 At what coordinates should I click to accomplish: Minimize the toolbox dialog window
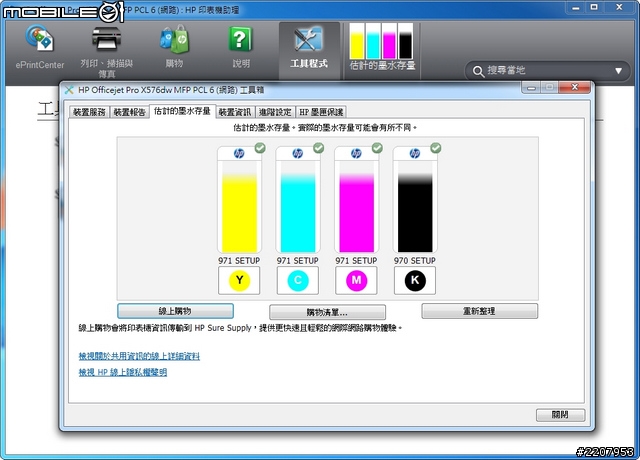tap(531, 87)
